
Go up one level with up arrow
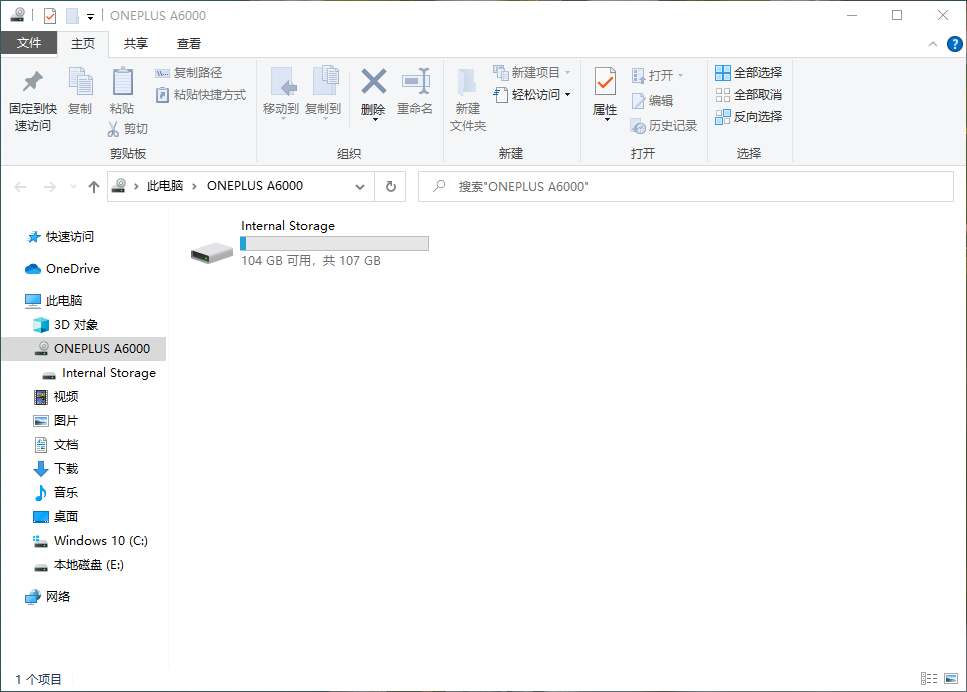pyautogui.click(x=94, y=187)
